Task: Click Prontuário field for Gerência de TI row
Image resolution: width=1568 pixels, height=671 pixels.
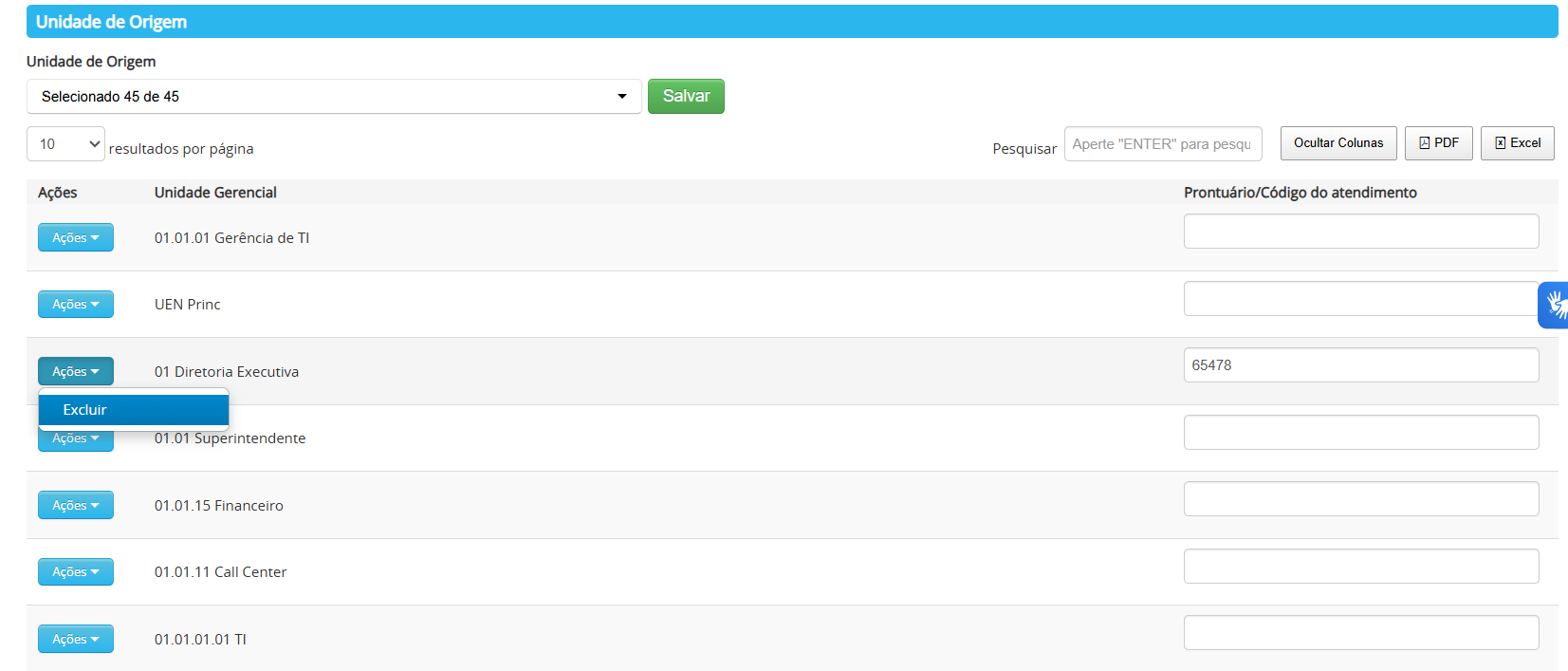Action: coord(1360,232)
